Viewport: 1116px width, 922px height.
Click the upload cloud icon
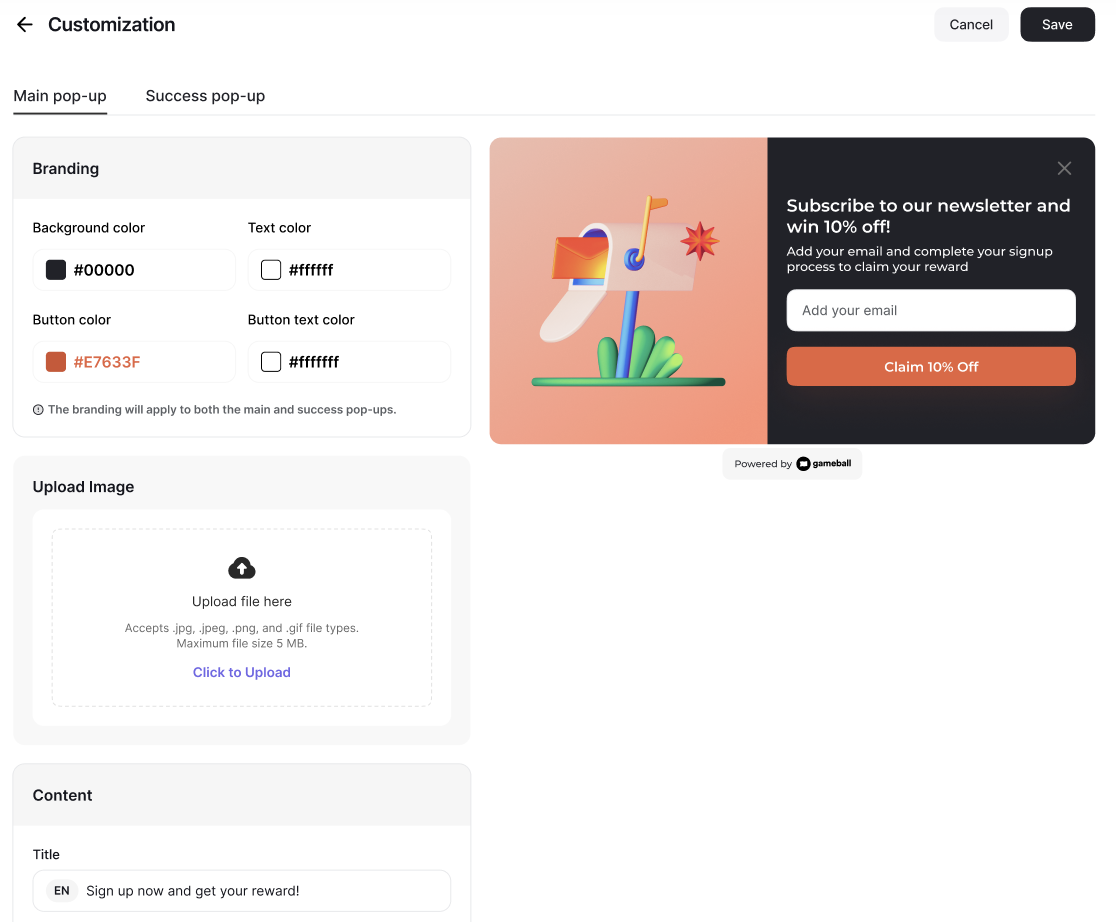(x=241, y=568)
